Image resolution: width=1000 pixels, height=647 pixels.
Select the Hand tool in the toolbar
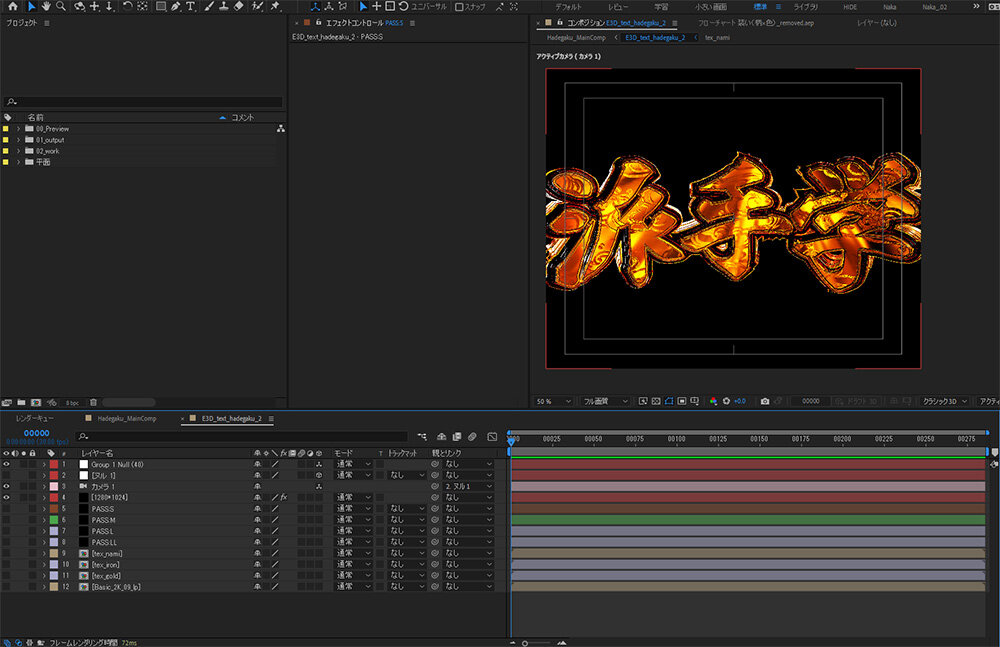(x=46, y=6)
